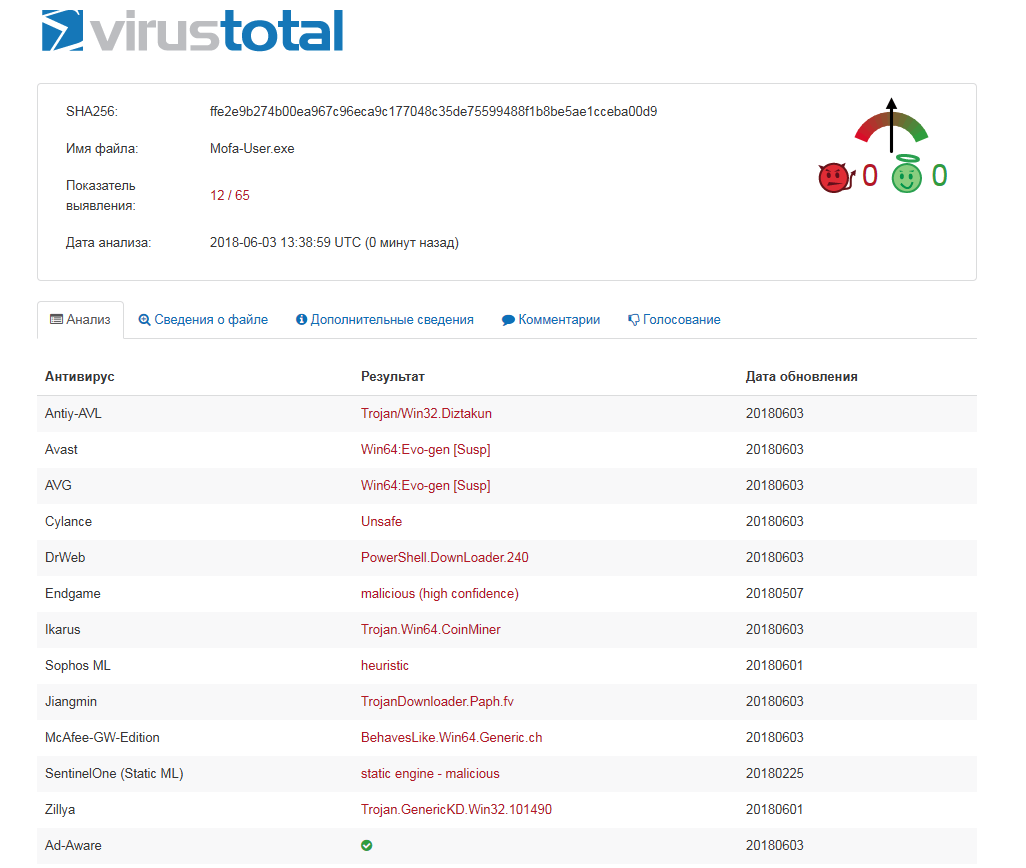This screenshot has width=1026, height=868.
Task: Click the static engine - malicious result
Action: click(x=430, y=773)
